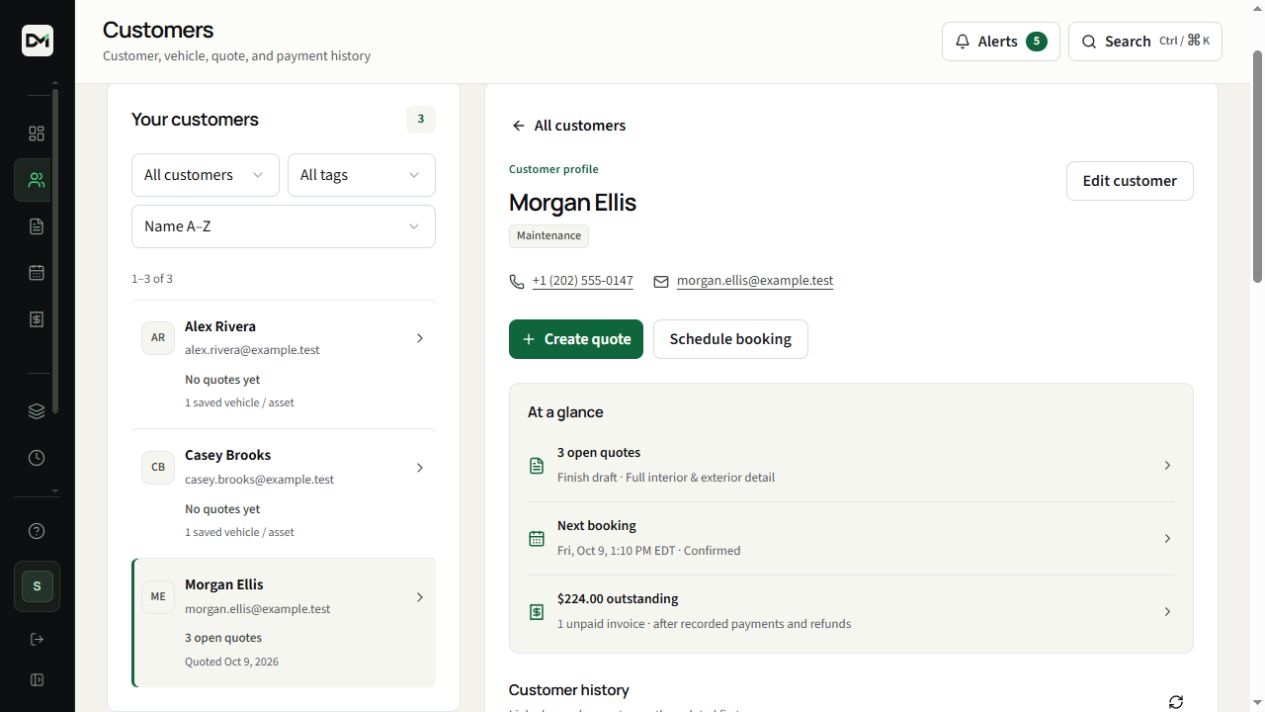Open the Next booking row chevron
This screenshot has height=712, width=1265.
(1167, 539)
